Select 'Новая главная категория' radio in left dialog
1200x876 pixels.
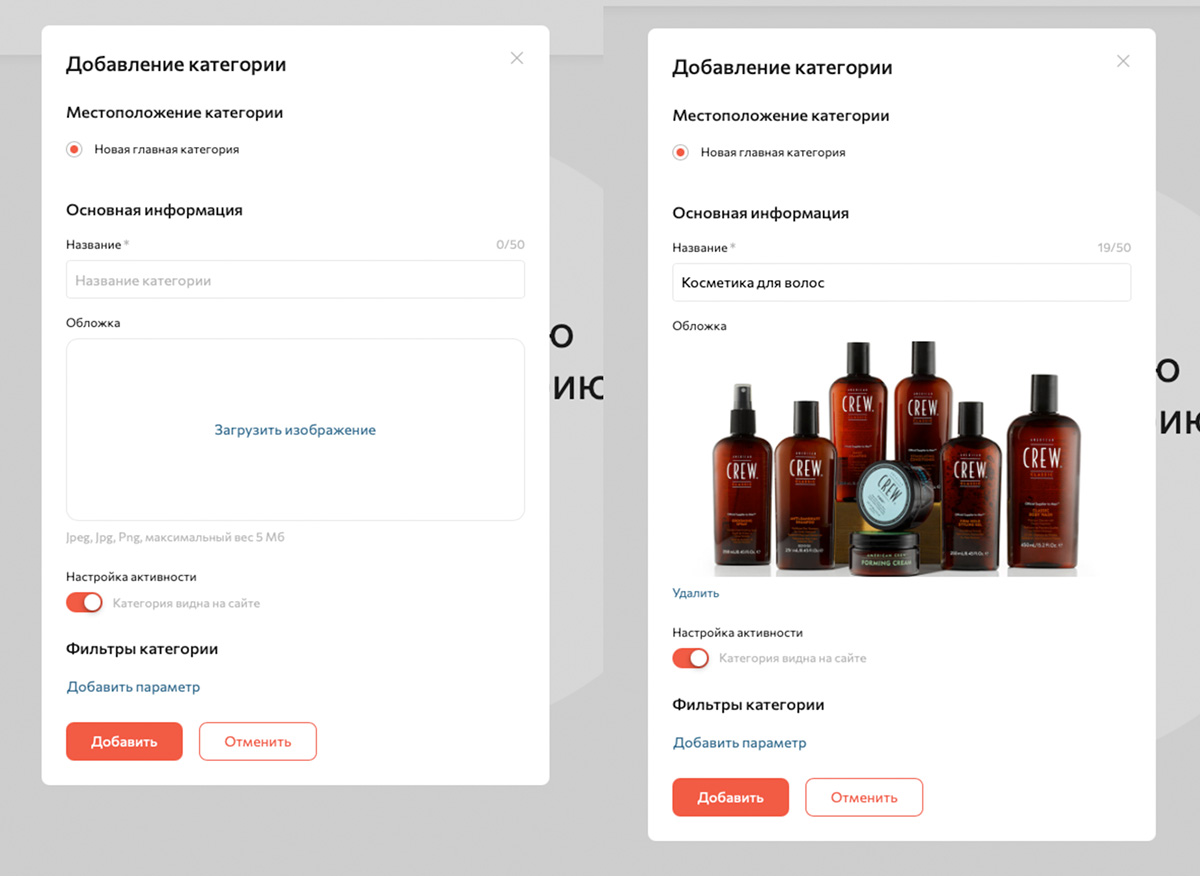(74, 149)
